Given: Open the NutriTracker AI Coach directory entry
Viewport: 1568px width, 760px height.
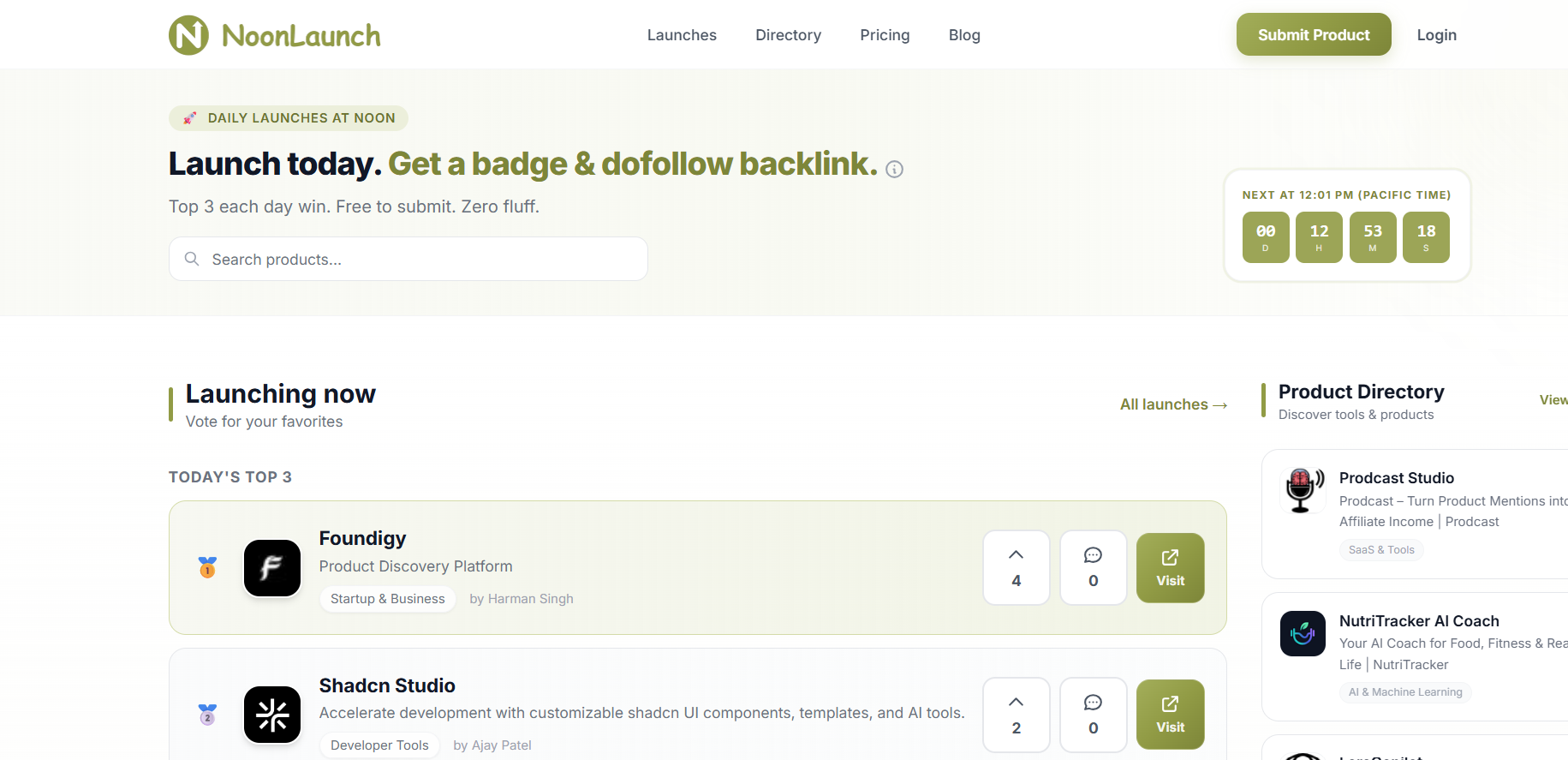Looking at the screenshot, I should click(x=1419, y=621).
